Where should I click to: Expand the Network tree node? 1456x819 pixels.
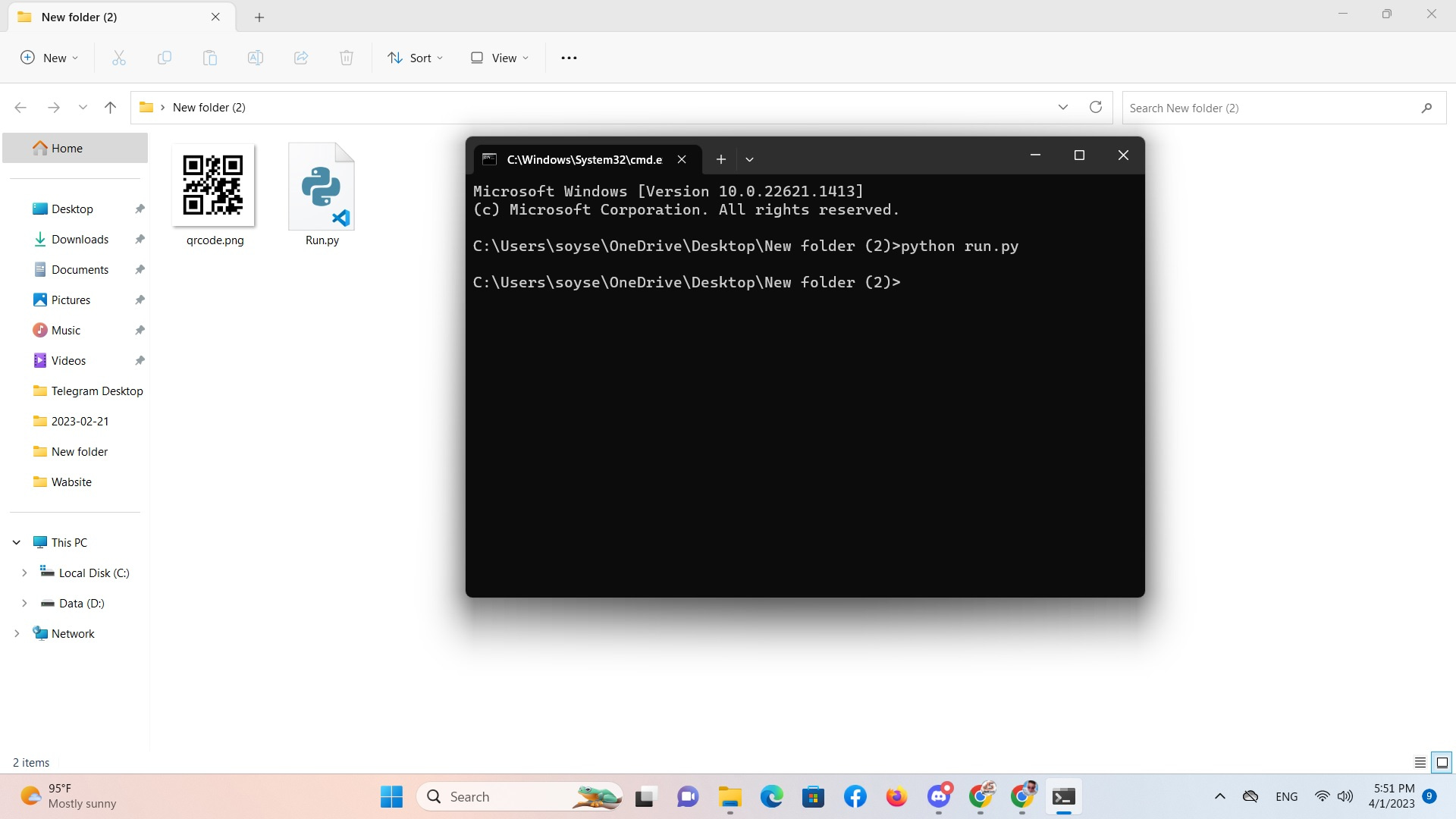tap(17, 633)
